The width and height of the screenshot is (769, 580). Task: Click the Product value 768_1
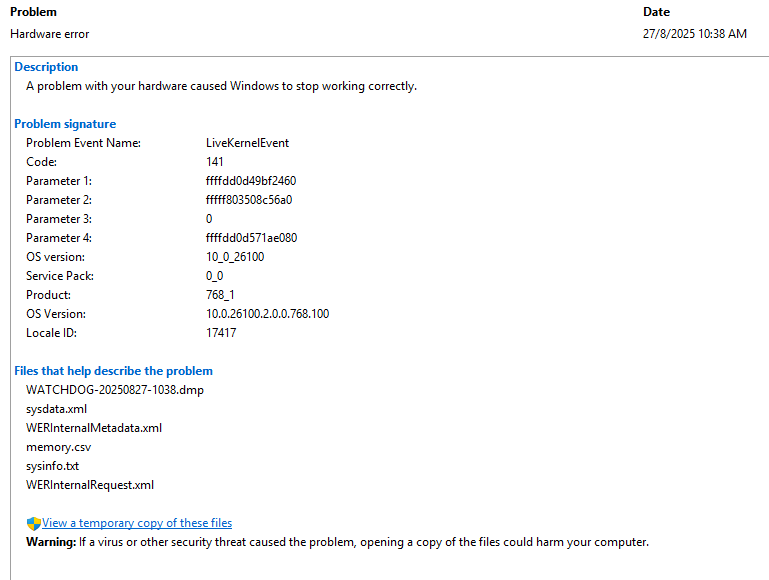click(x=220, y=295)
